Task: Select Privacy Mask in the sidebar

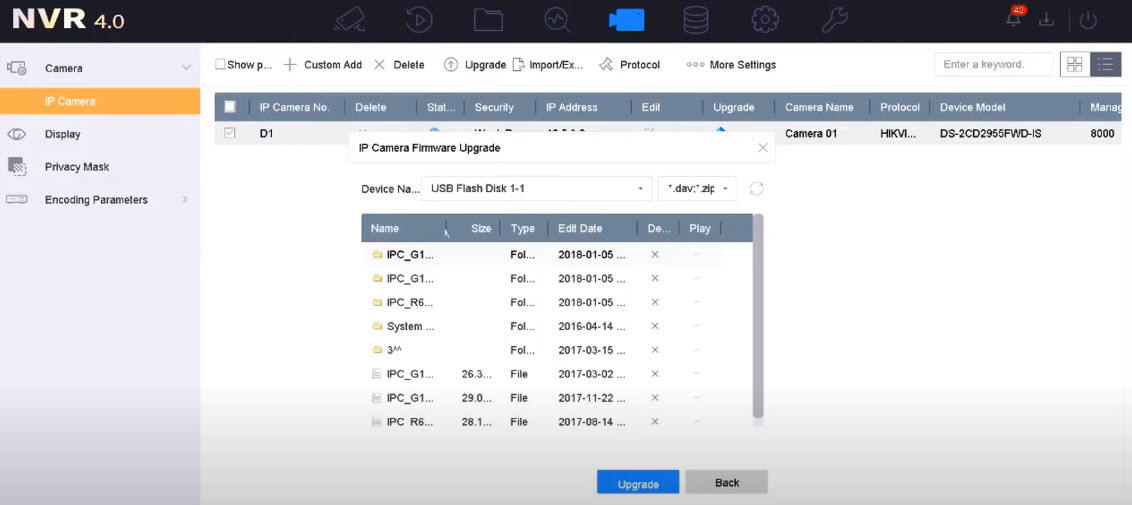Action: (77, 167)
